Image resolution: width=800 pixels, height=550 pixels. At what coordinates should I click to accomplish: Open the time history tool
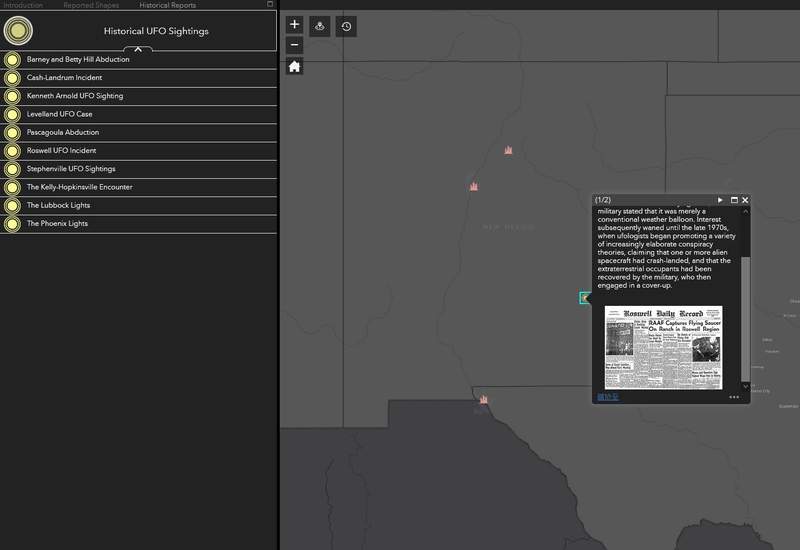click(x=346, y=26)
